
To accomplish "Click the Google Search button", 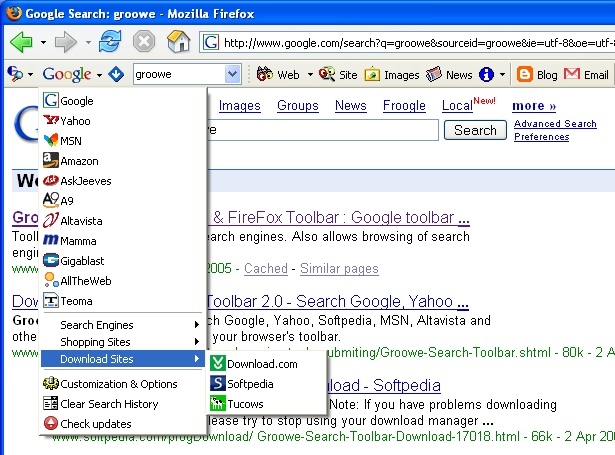I will click(x=475, y=130).
